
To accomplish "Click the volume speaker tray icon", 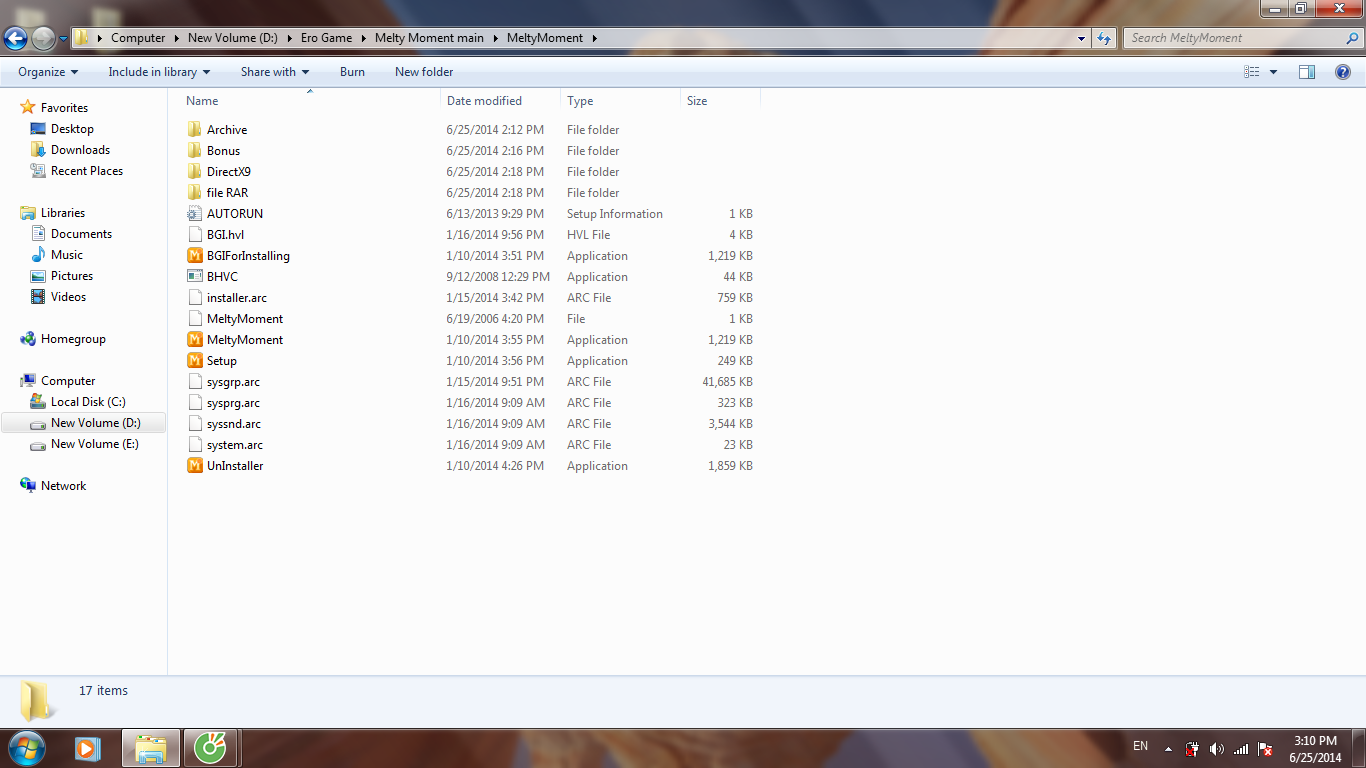I will (1217, 749).
